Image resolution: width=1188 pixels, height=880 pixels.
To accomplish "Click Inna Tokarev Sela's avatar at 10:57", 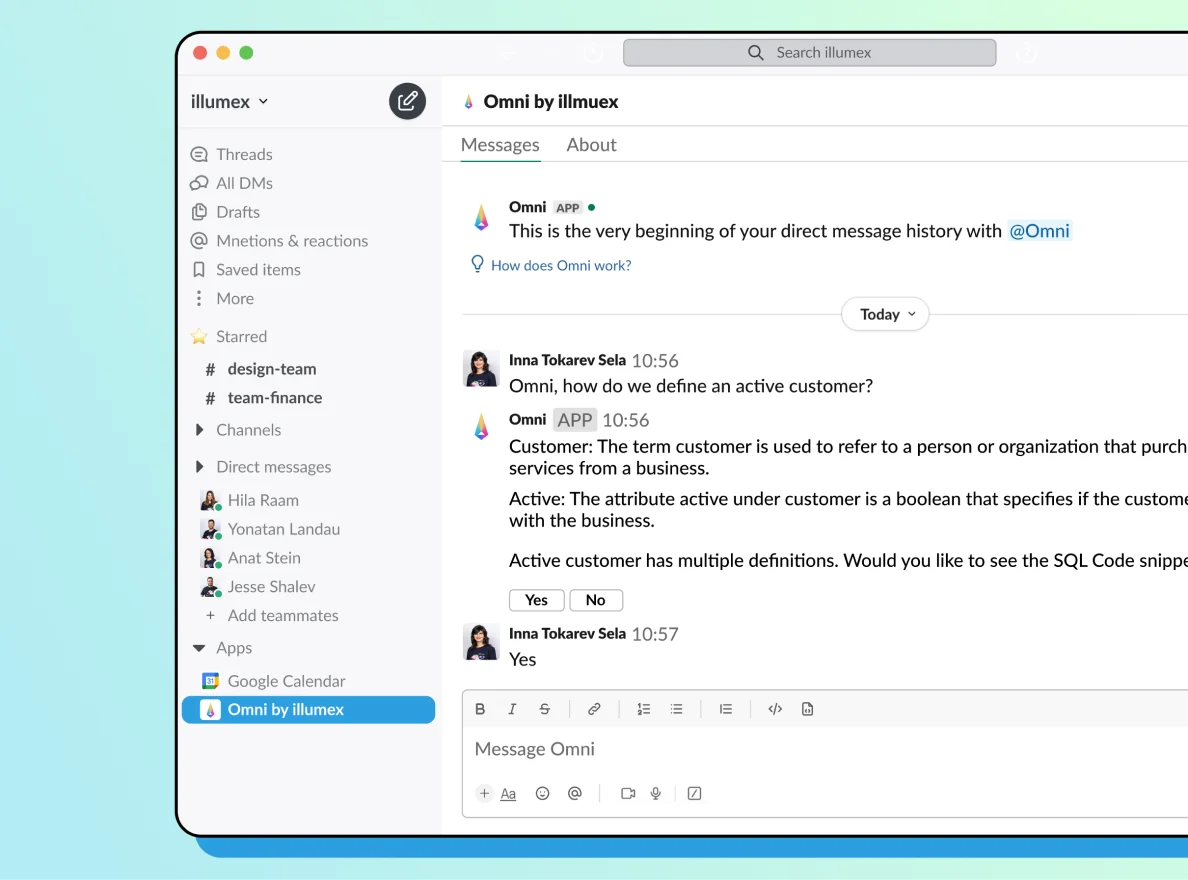I will coord(481,642).
